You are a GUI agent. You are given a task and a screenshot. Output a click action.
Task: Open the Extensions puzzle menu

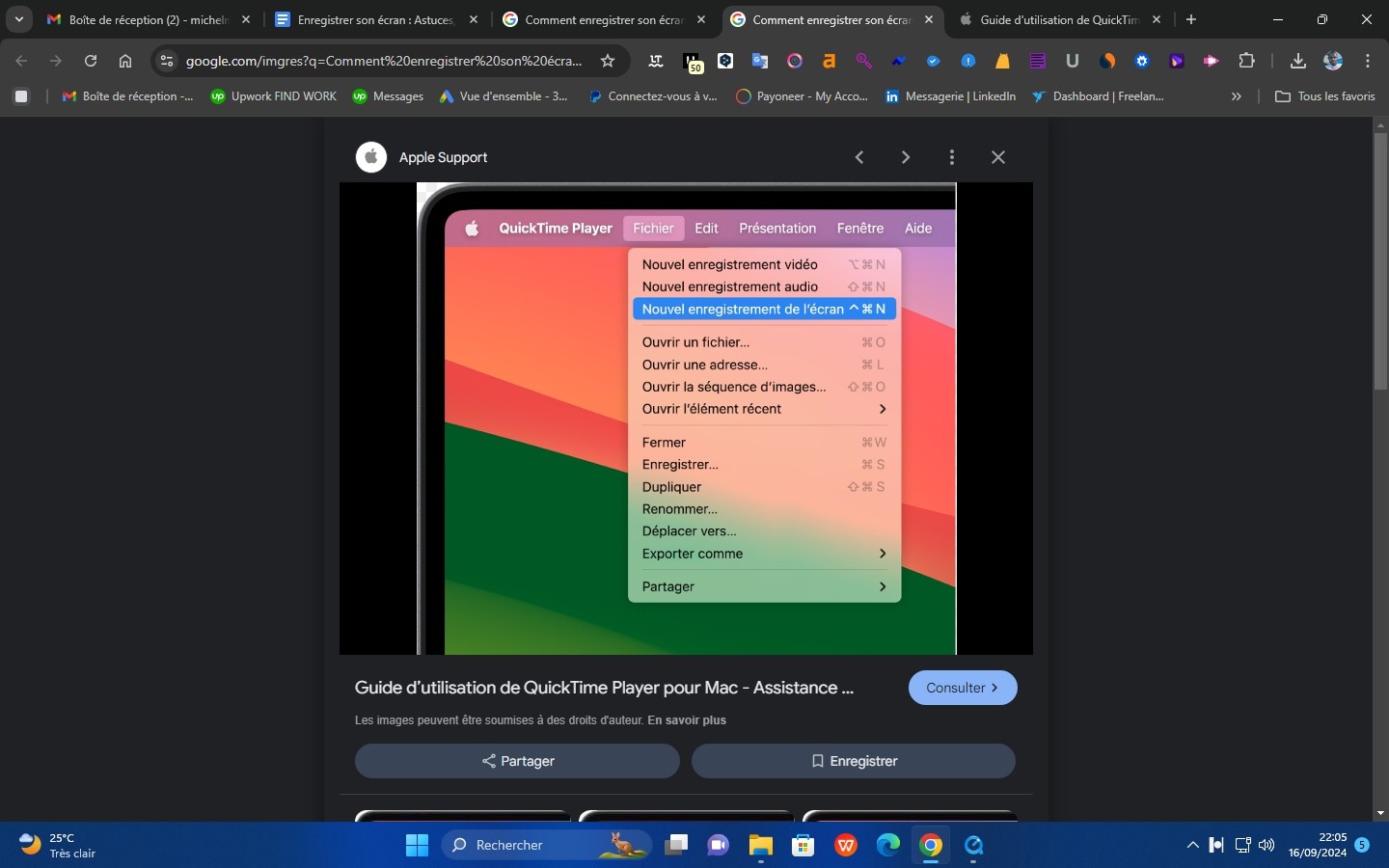[1246, 61]
